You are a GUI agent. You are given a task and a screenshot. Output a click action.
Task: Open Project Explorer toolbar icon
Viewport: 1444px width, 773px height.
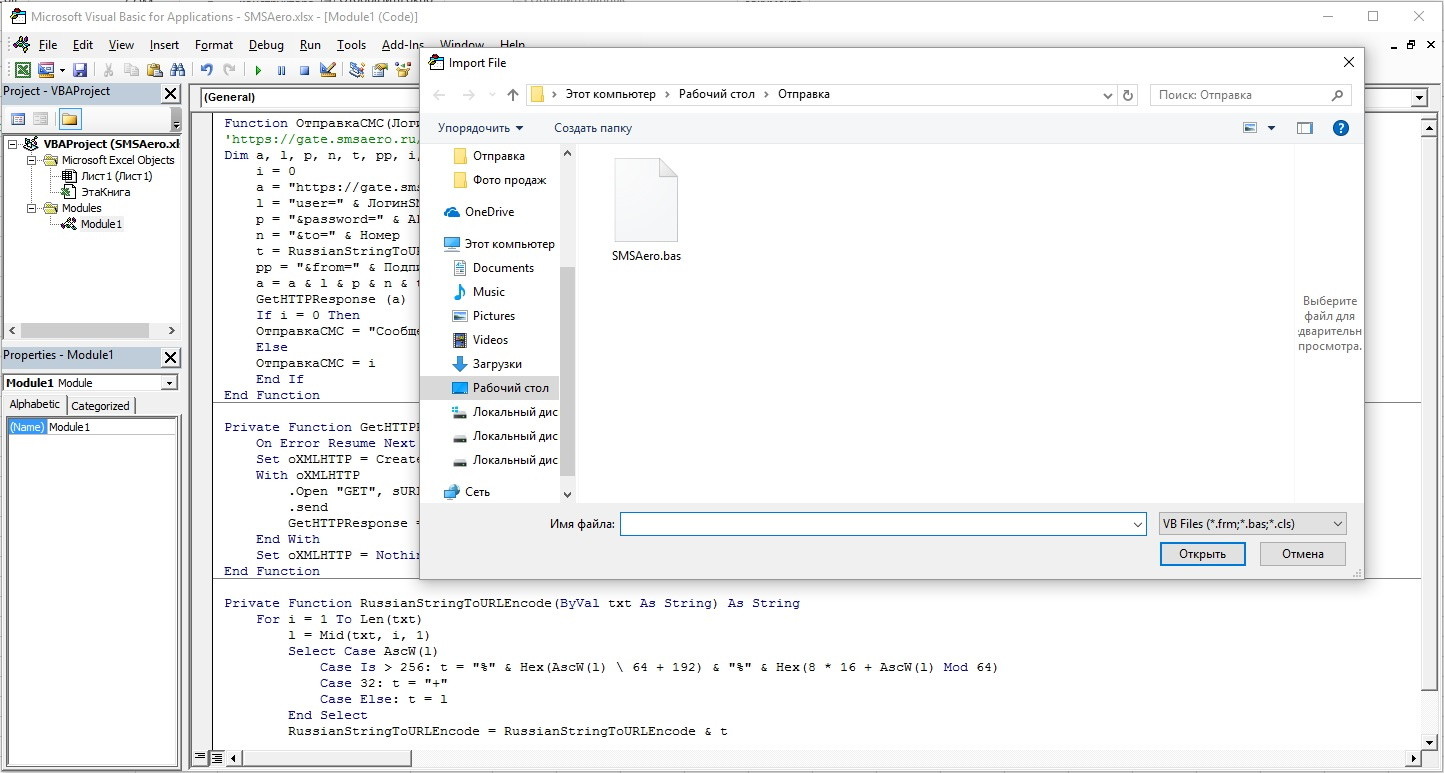point(356,70)
